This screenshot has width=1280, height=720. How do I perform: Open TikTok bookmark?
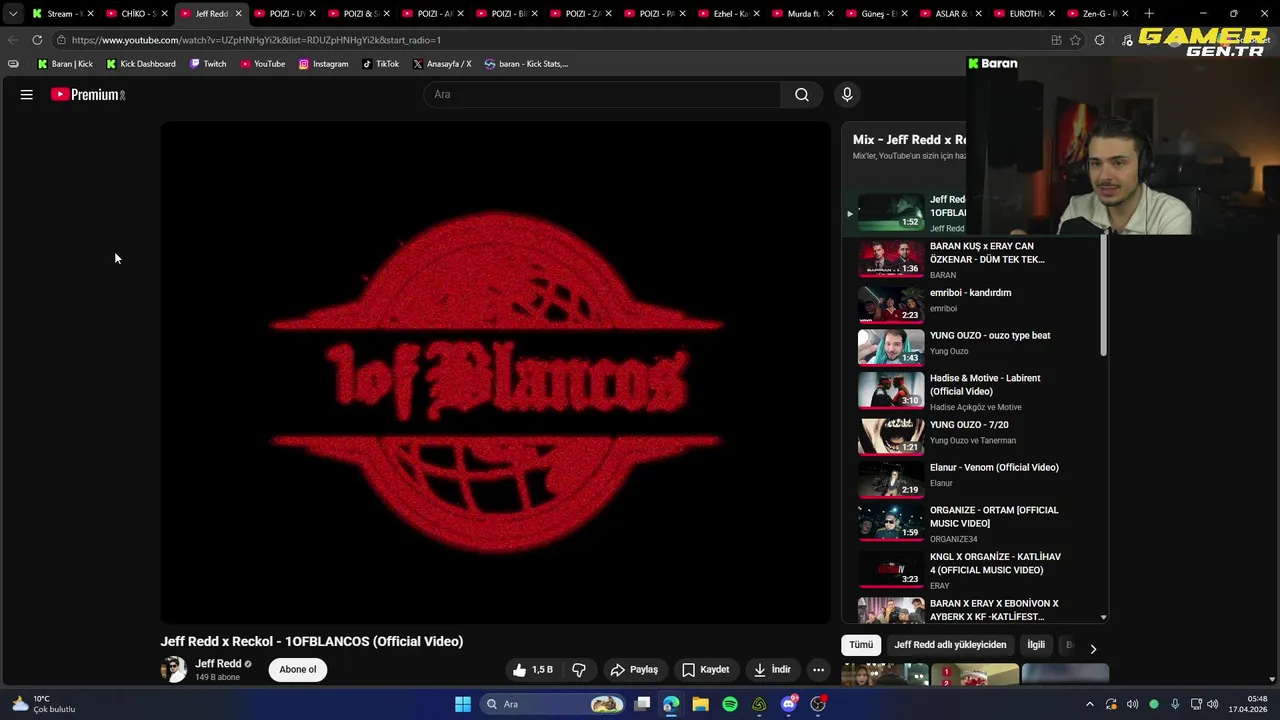[381, 64]
